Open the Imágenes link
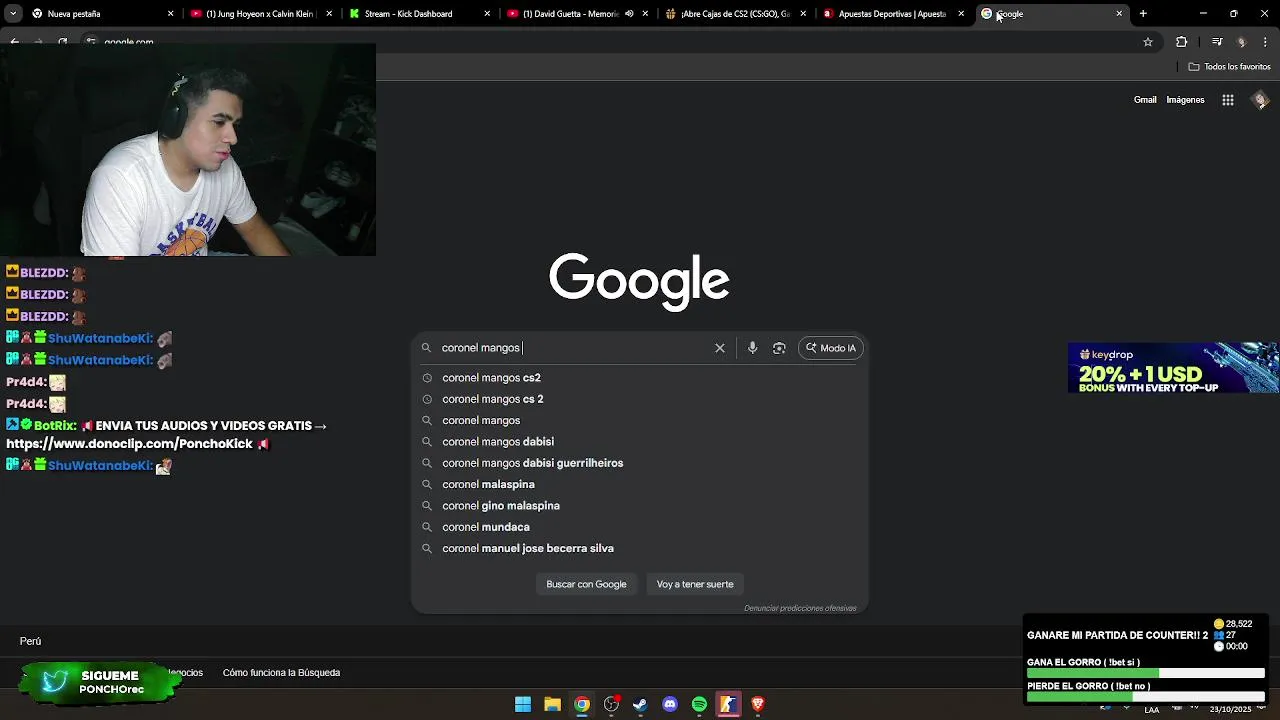Image resolution: width=1280 pixels, height=720 pixels. point(1185,100)
